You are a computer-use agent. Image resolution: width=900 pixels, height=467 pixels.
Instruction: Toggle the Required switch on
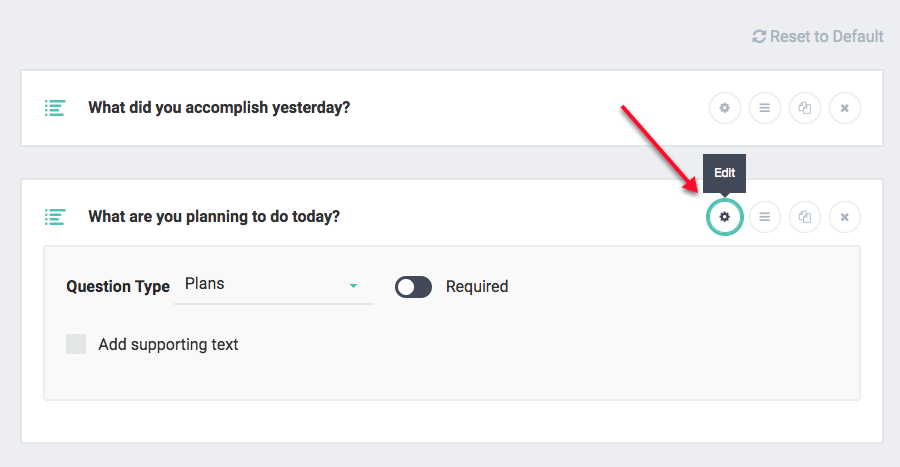(x=413, y=287)
